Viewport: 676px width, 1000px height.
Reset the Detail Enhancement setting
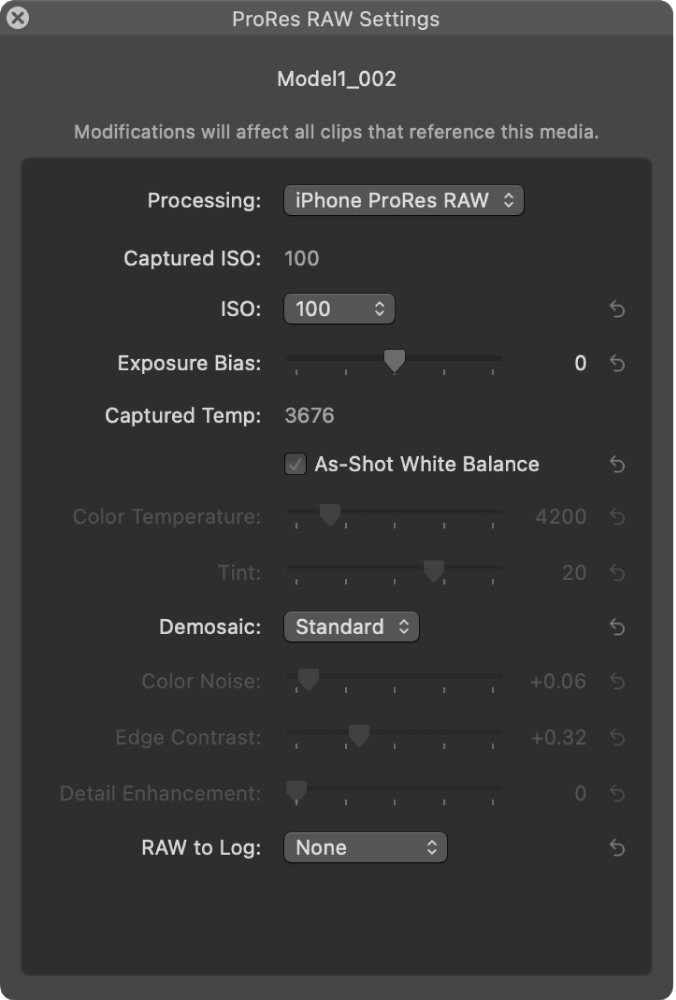tap(616, 793)
